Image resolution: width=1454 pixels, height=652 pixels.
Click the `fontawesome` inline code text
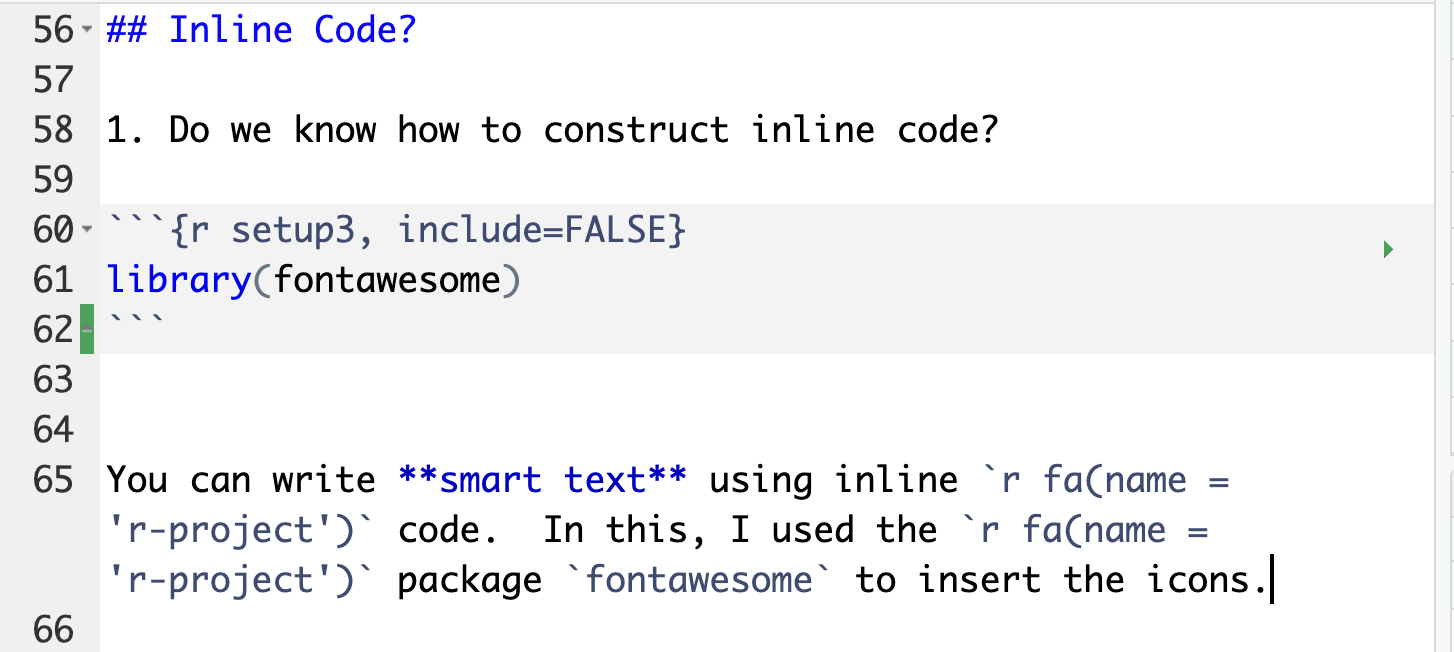point(699,580)
